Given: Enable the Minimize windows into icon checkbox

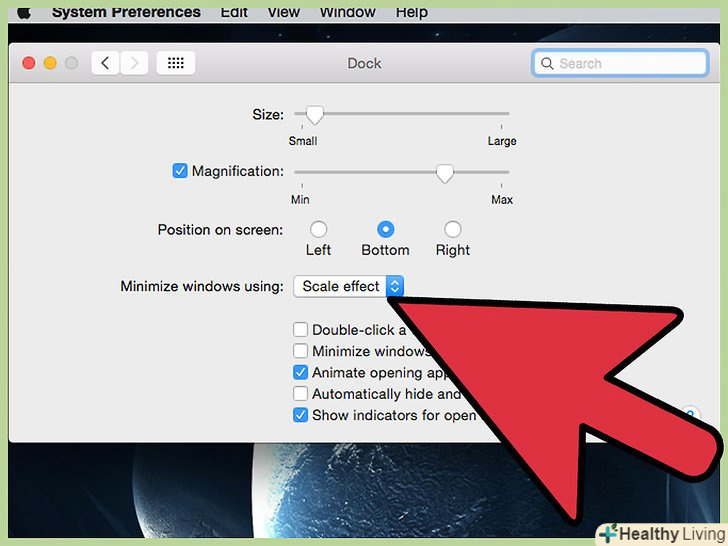Looking at the screenshot, I should (300, 351).
